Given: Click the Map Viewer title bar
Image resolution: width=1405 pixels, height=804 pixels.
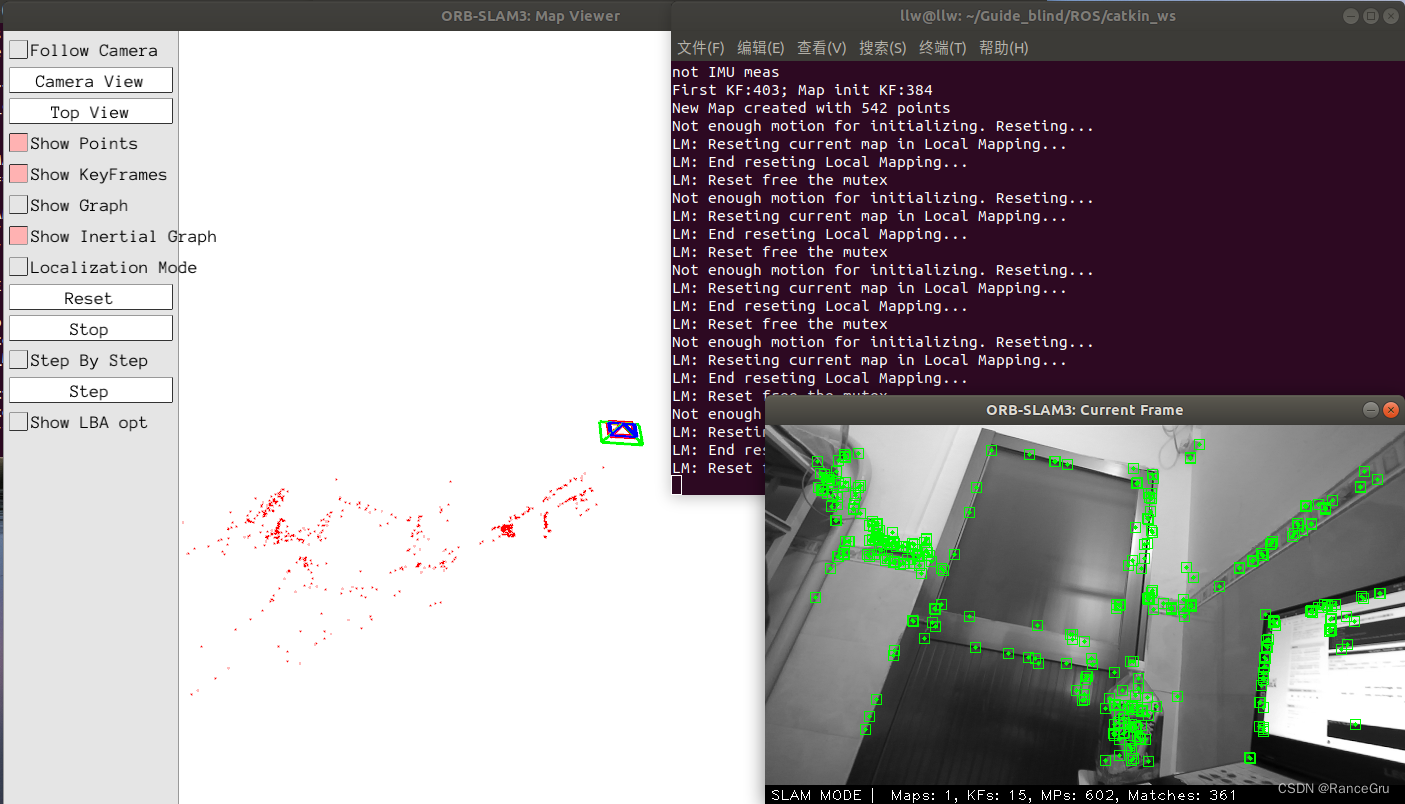Looking at the screenshot, I should (x=335, y=15).
